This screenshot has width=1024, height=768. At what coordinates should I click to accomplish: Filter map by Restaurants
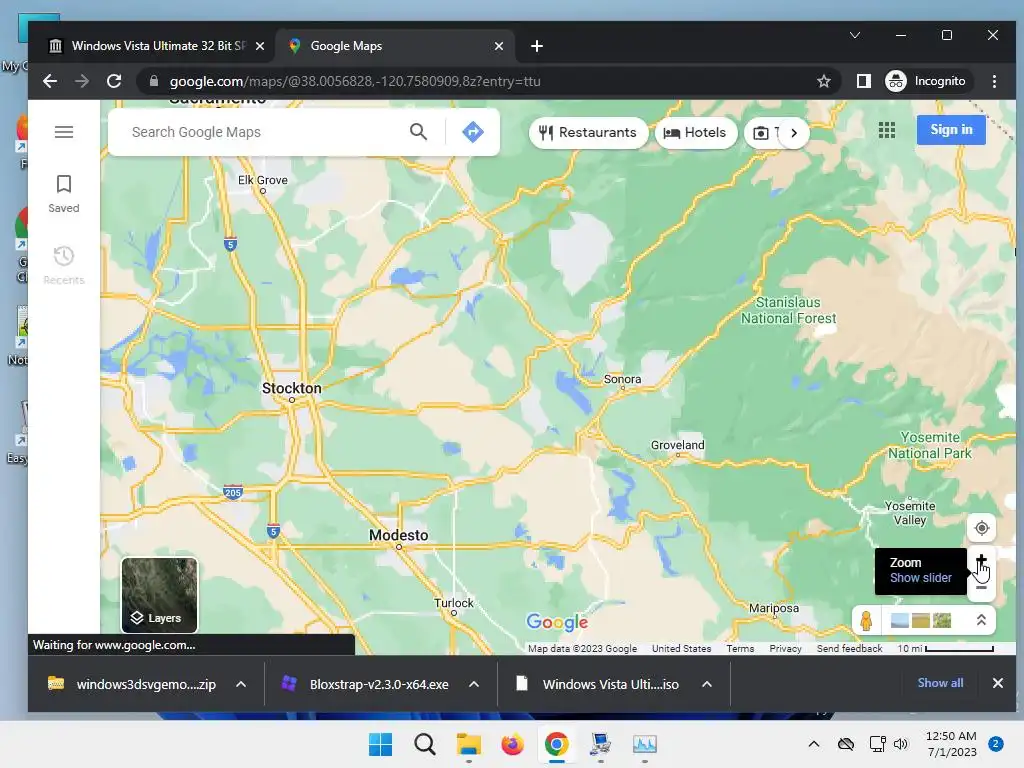click(x=588, y=133)
